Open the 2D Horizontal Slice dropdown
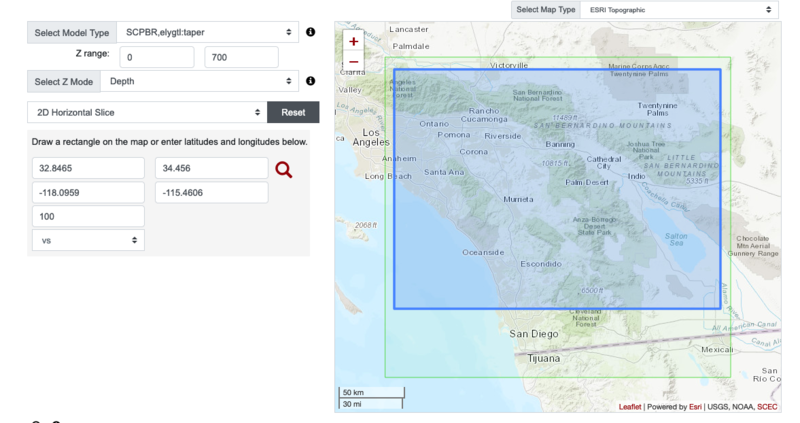800x423 pixels. 147,112
